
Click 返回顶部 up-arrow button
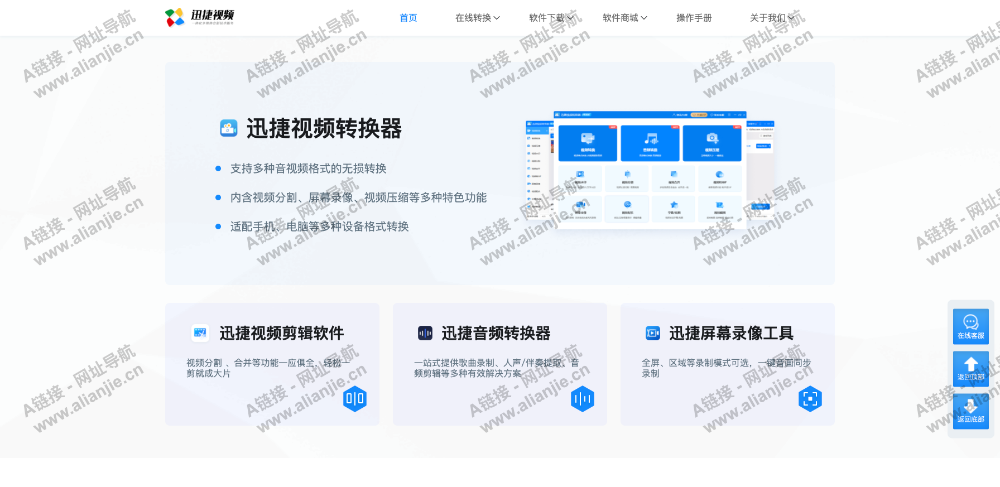click(x=971, y=369)
